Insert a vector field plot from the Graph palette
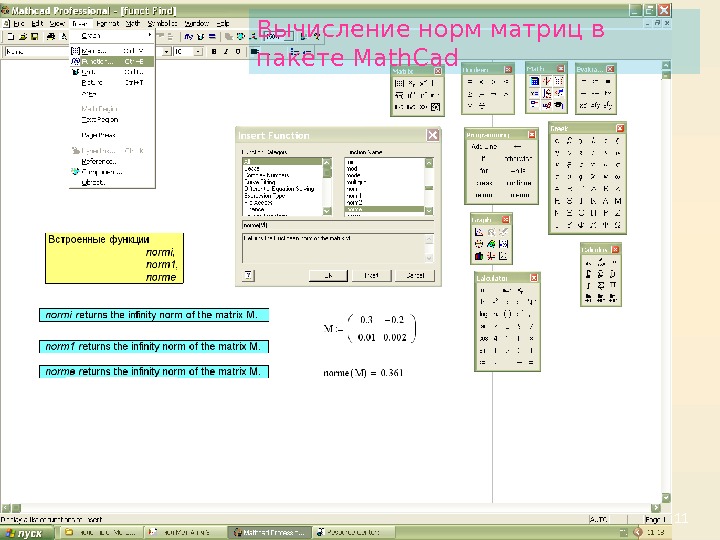This screenshot has width=720, height=540. click(x=503, y=256)
